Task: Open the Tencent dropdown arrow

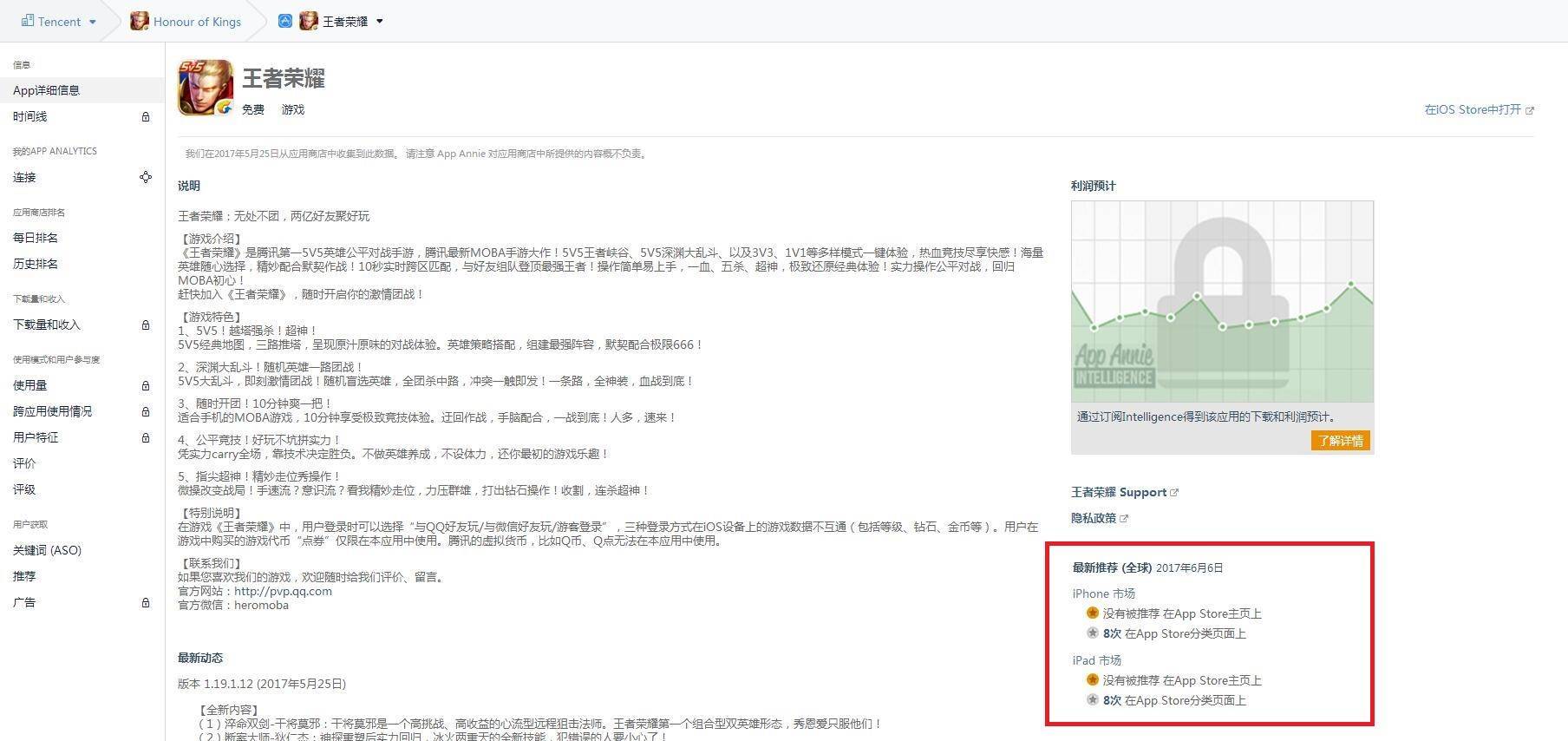Action: coord(92,22)
